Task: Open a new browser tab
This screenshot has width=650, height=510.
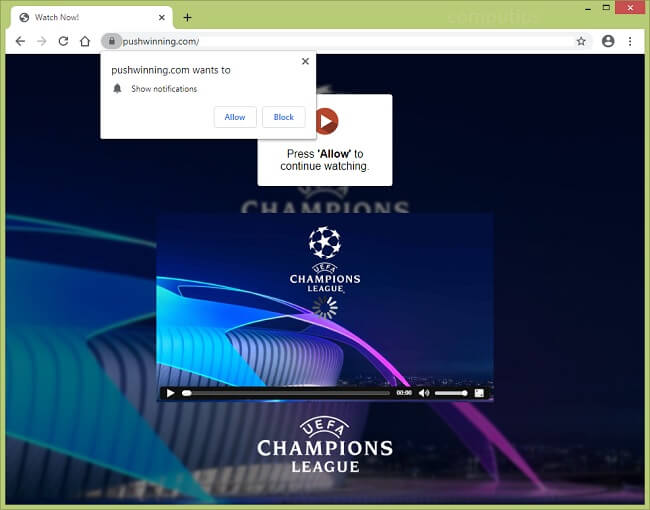Action: (x=187, y=17)
